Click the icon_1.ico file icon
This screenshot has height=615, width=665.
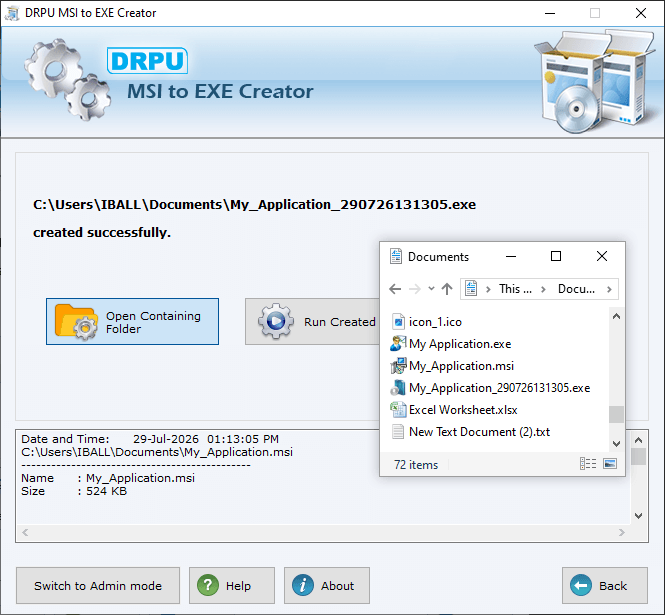click(x=398, y=322)
